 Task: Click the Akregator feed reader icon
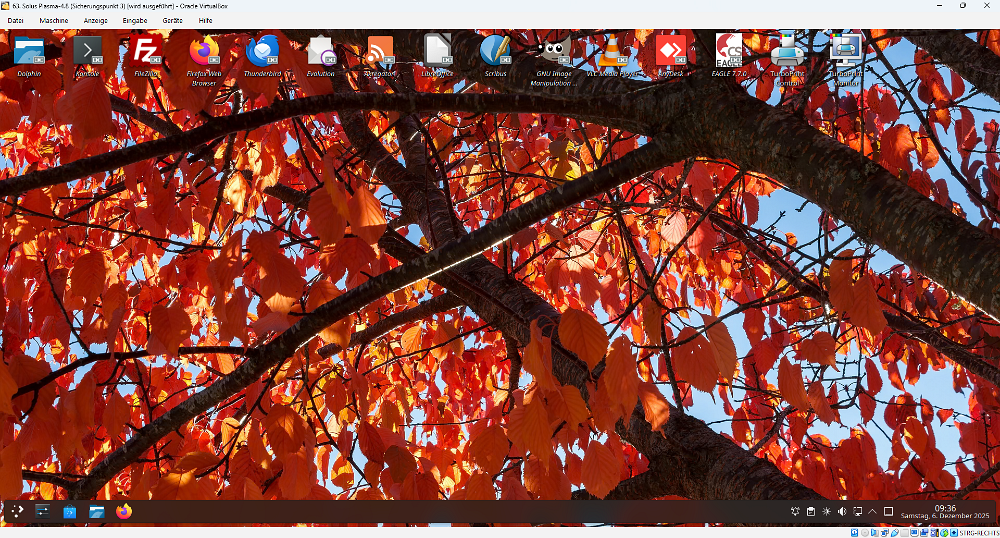(x=379, y=51)
